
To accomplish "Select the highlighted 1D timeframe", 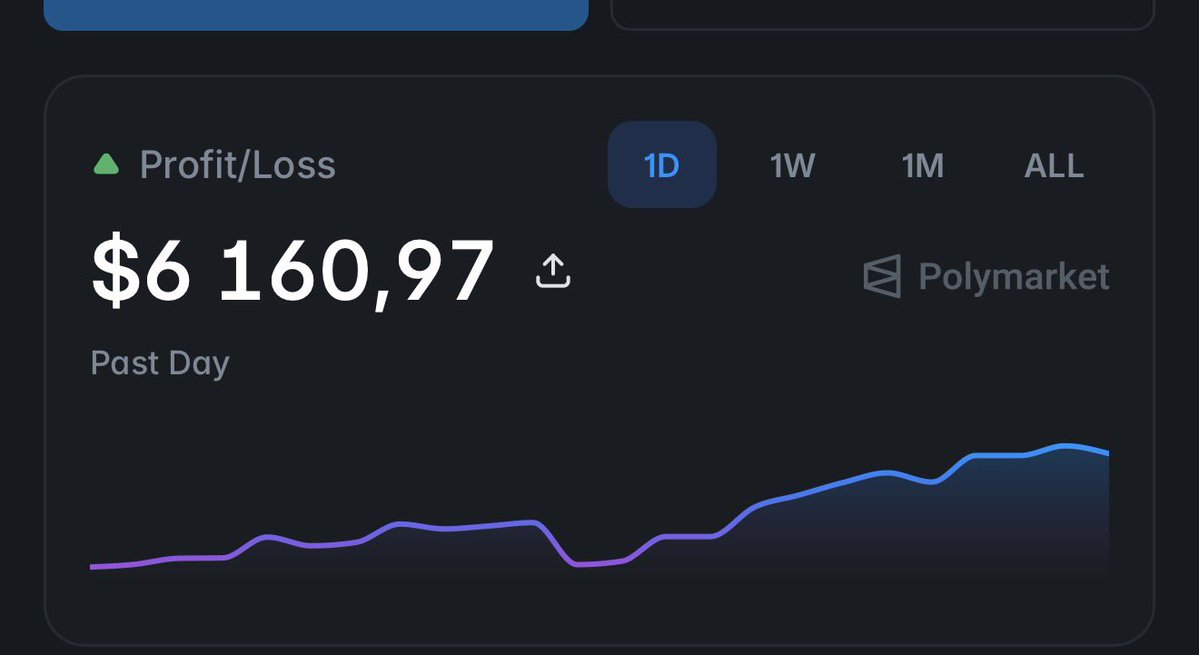I will pyautogui.click(x=661, y=165).
